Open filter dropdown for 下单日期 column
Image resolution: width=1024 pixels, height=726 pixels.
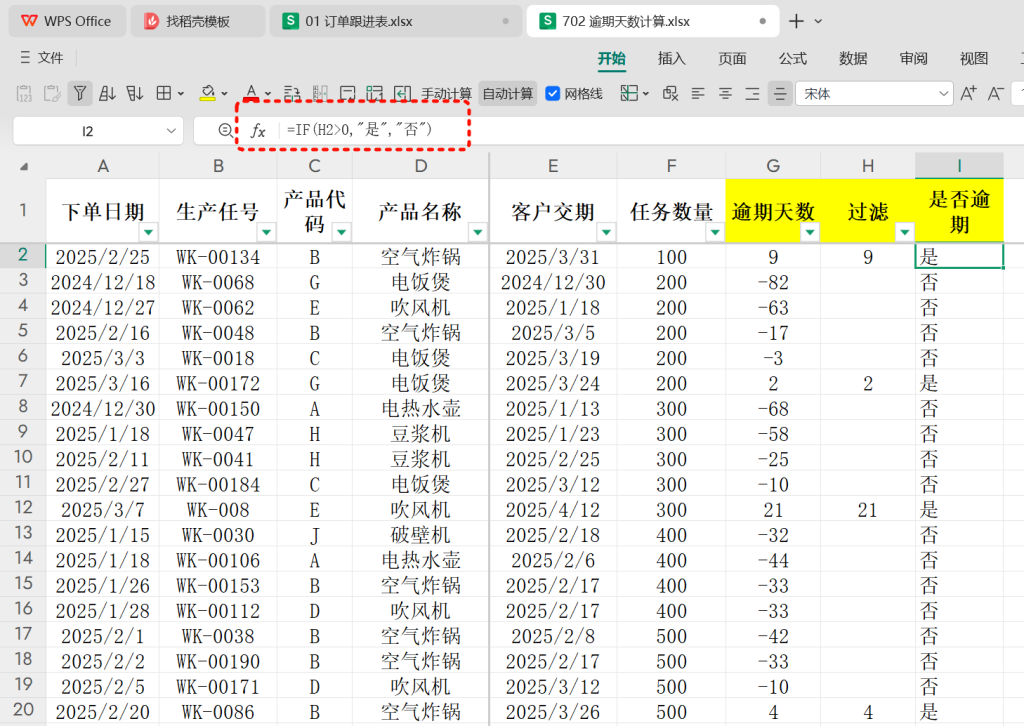point(149,232)
